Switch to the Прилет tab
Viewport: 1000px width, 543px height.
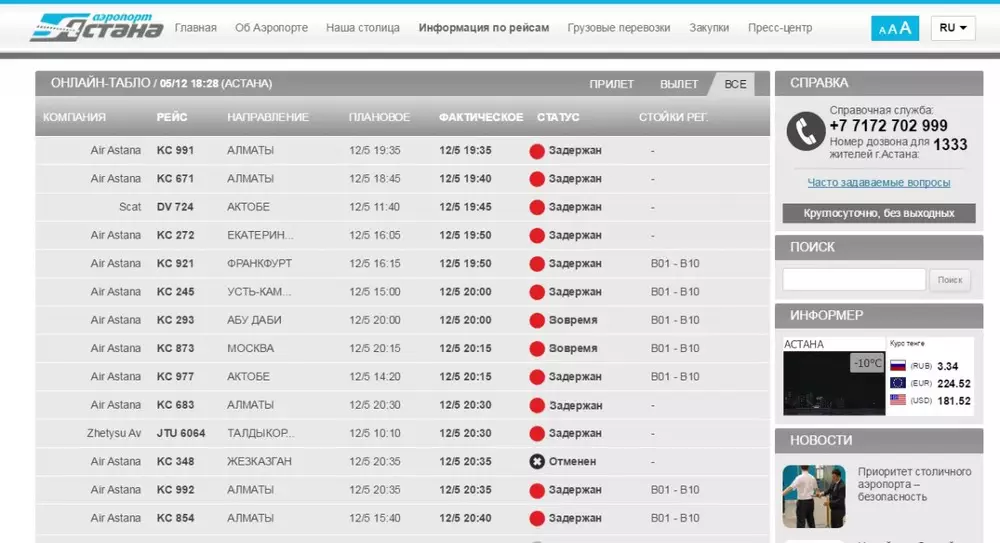point(611,84)
